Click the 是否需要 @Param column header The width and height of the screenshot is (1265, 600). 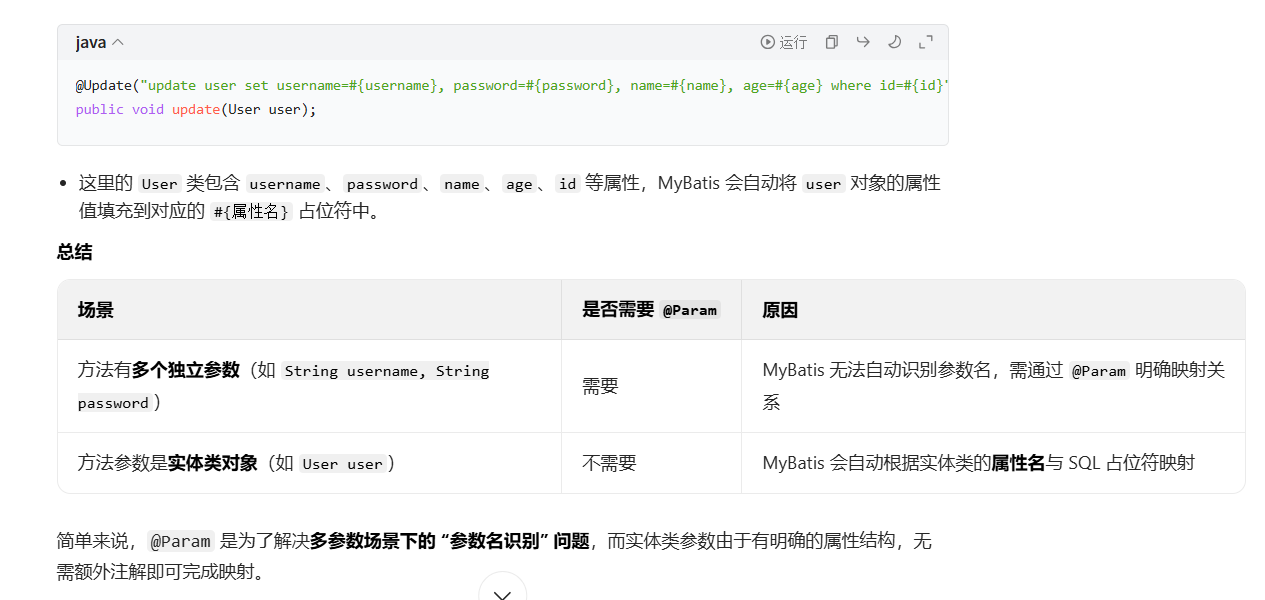coord(651,310)
